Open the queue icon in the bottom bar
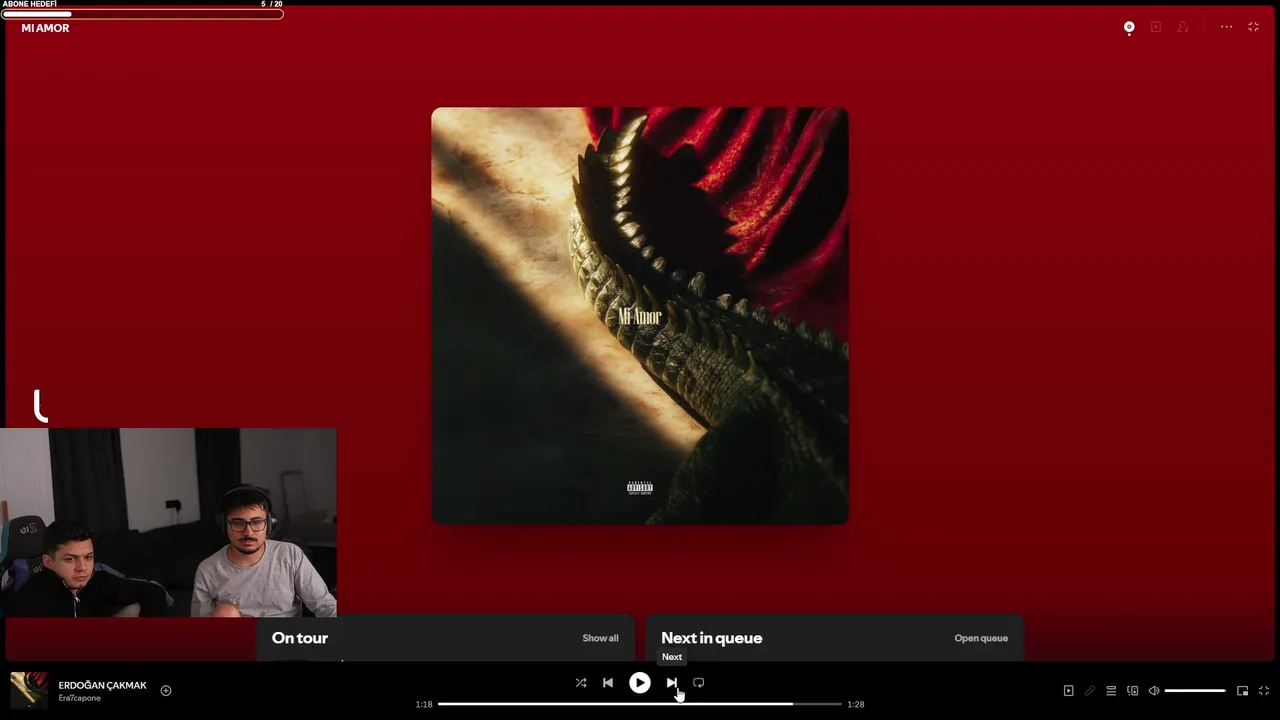Screen dimensions: 1280x720 pyautogui.click(x=1111, y=691)
